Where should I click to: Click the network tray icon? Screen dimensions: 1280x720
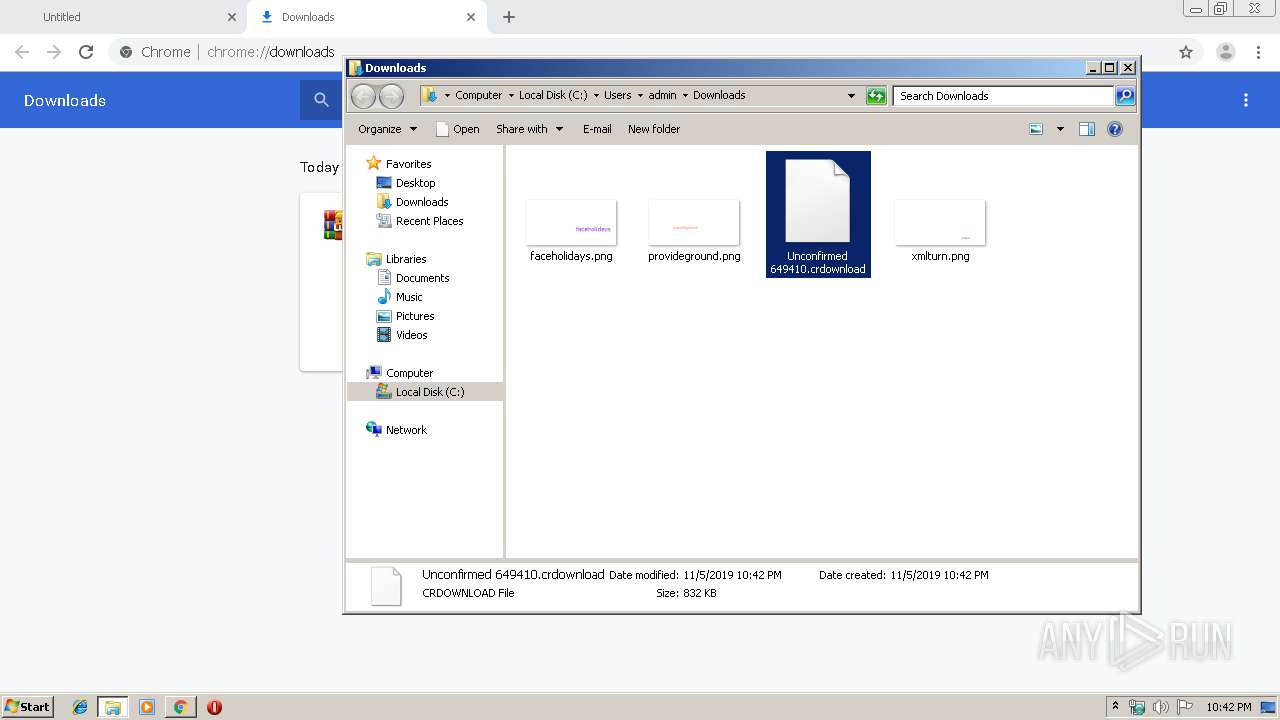1137,707
